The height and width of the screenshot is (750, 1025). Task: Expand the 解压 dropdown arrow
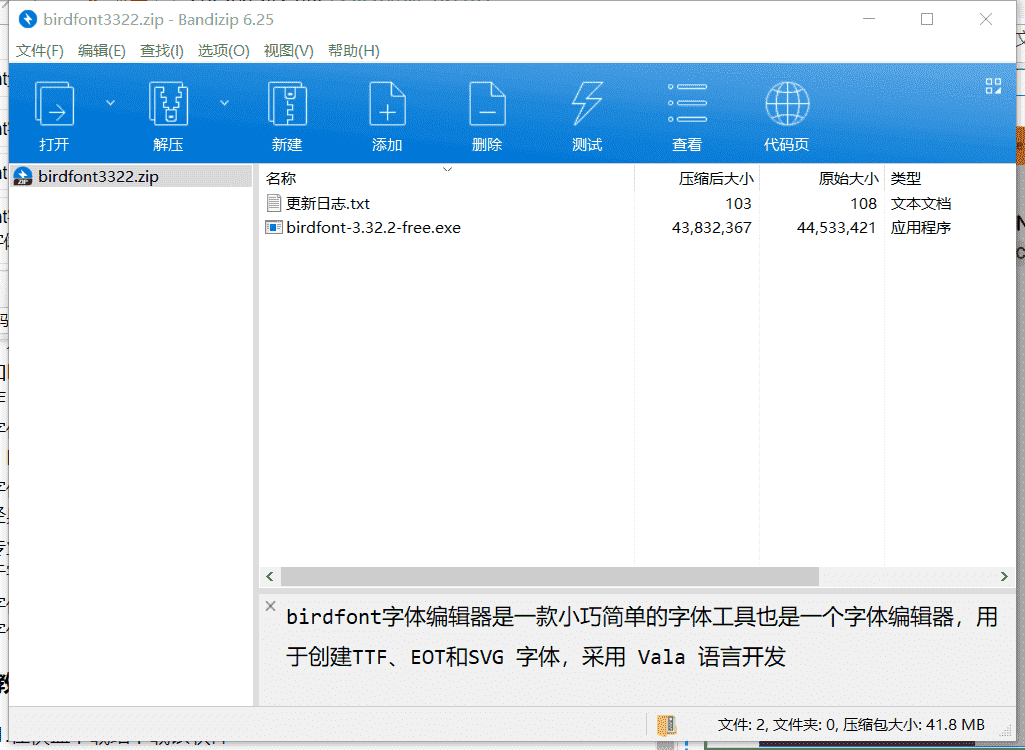pos(224,103)
